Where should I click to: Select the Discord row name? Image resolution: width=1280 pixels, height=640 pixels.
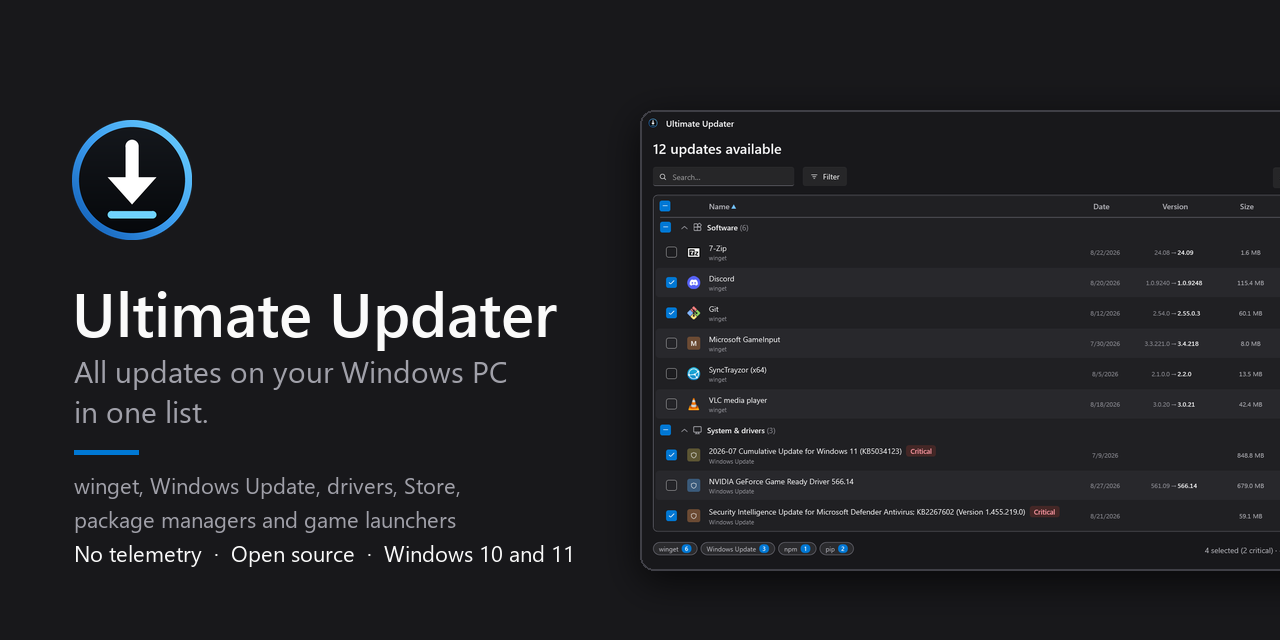point(721,279)
